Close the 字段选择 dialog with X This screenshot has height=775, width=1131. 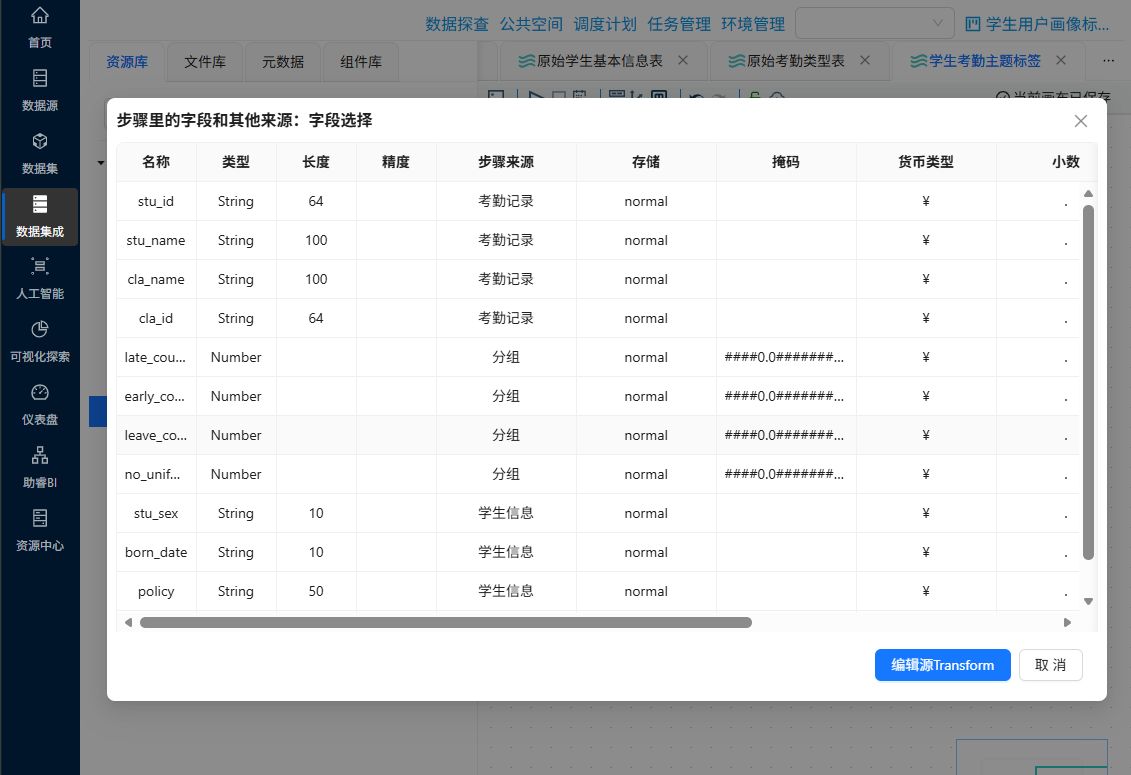[x=1081, y=121]
